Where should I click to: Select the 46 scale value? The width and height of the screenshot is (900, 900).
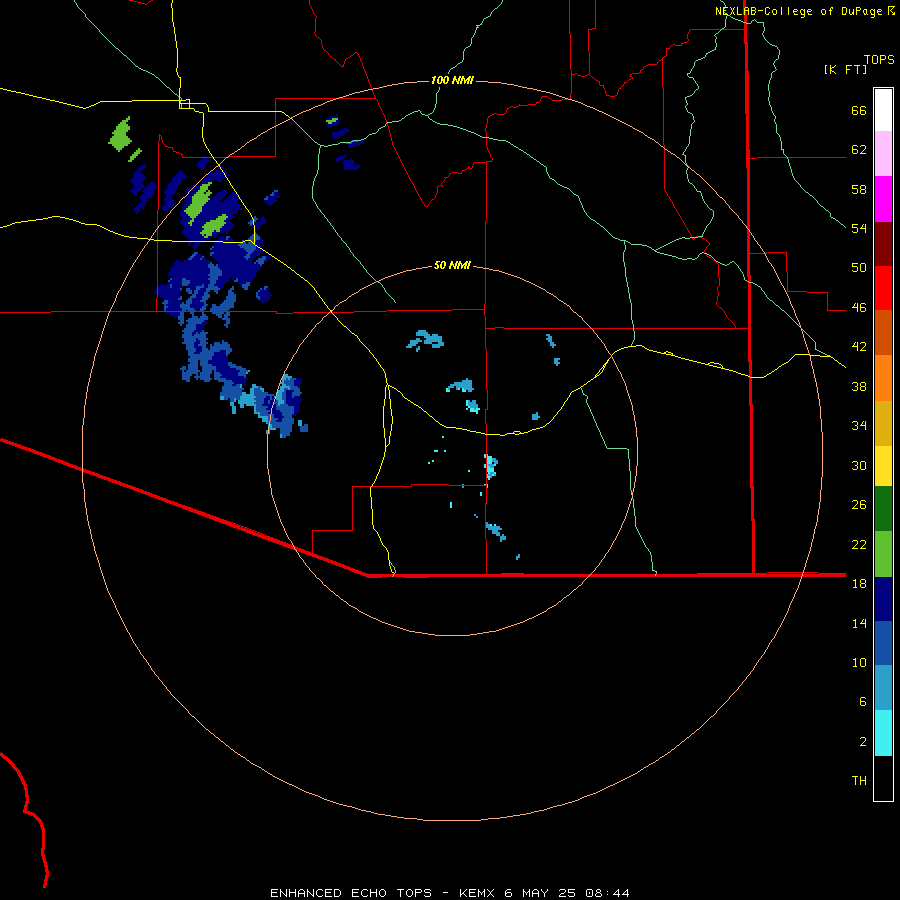pos(859,308)
